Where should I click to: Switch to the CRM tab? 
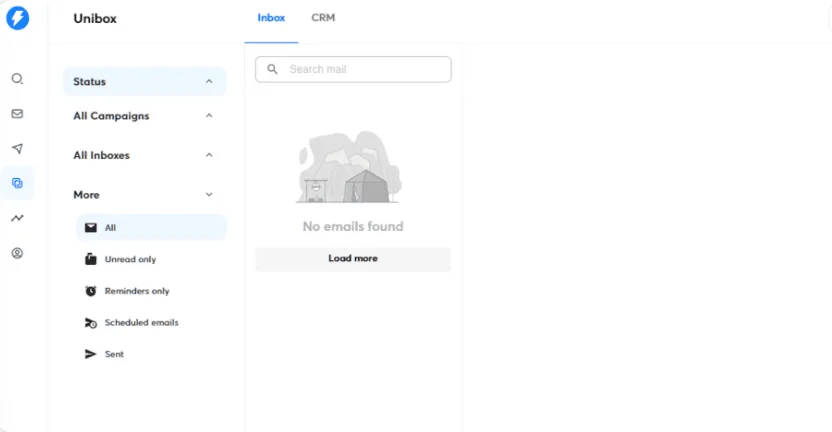[323, 18]
